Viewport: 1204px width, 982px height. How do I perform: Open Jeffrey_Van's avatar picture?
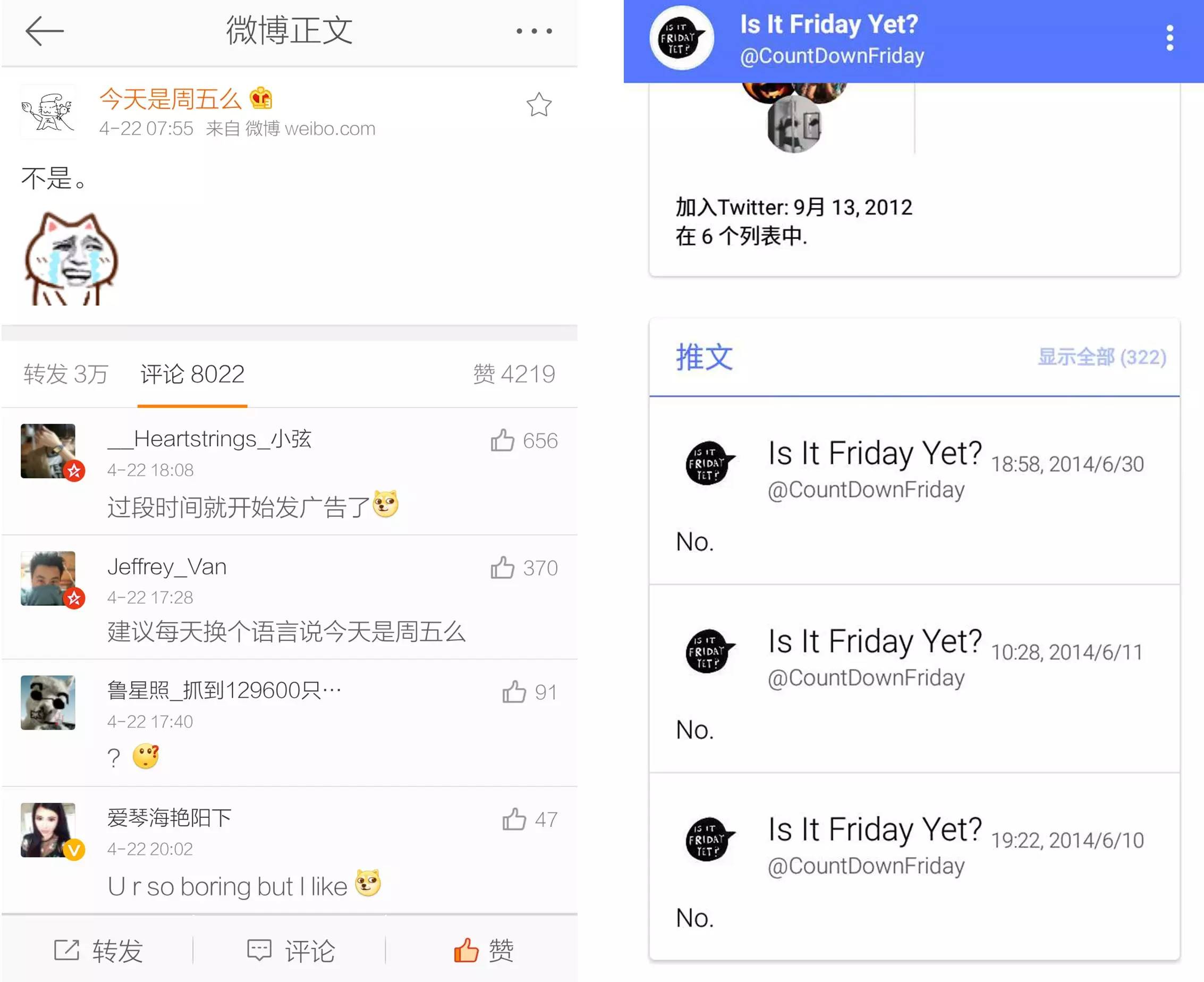[48, 578]
